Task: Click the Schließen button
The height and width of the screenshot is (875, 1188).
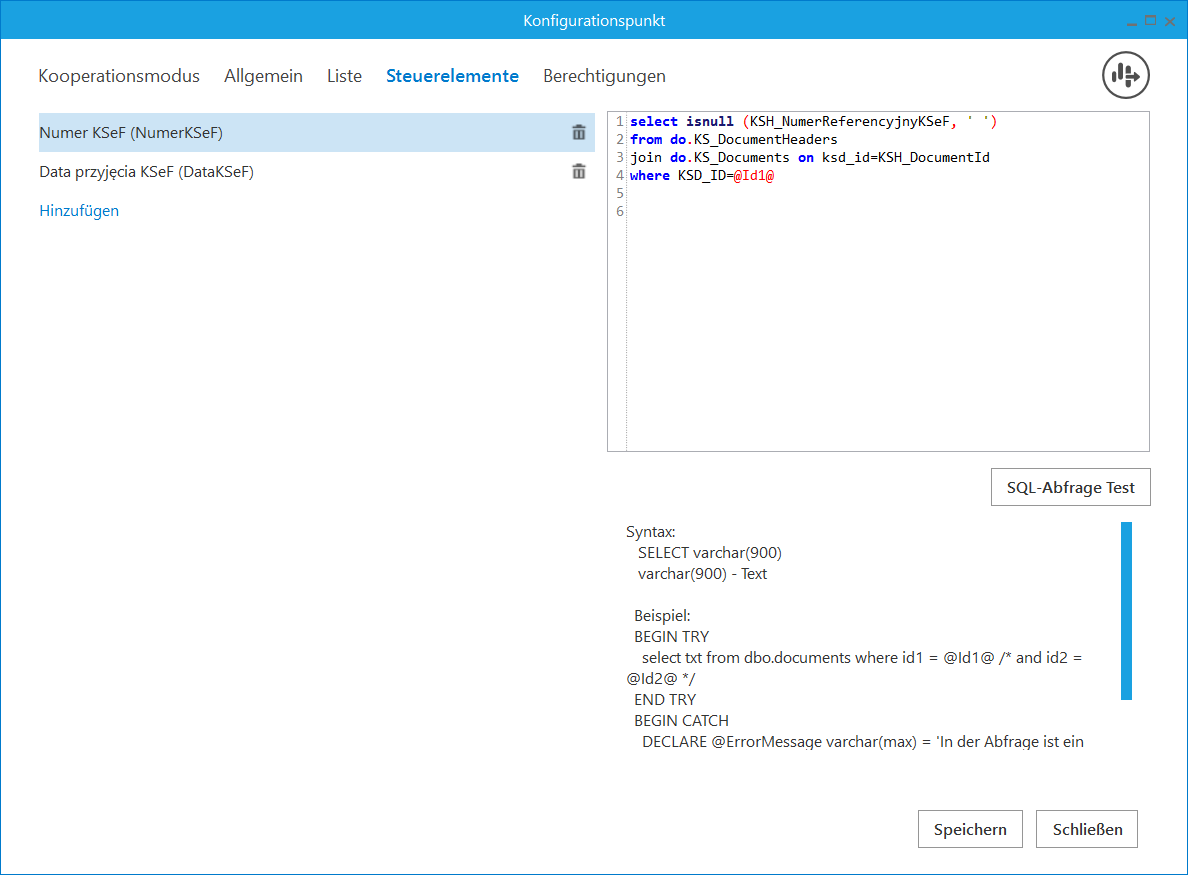Action: tap(1086, 829)
